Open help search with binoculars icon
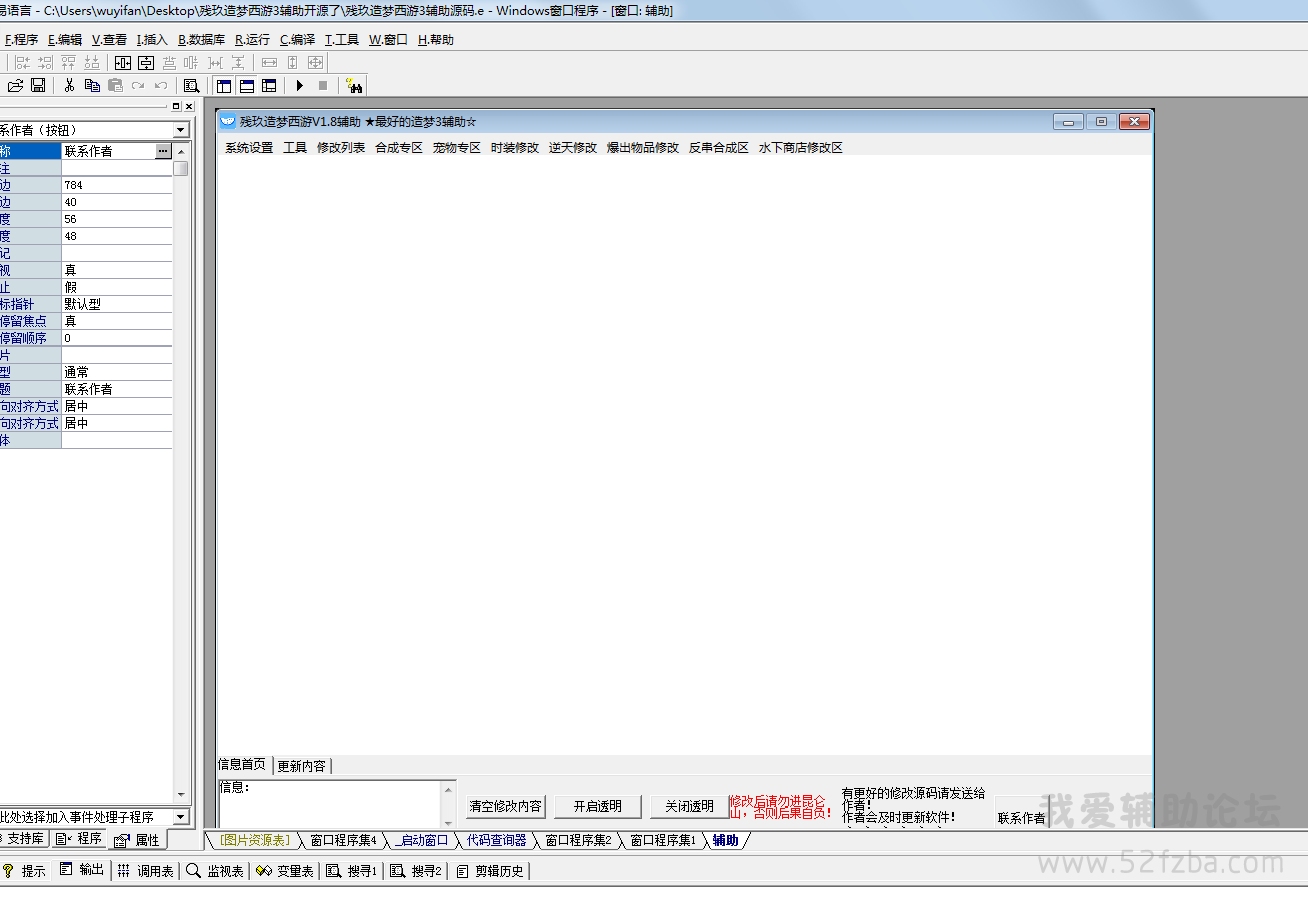 coord(354,86)
